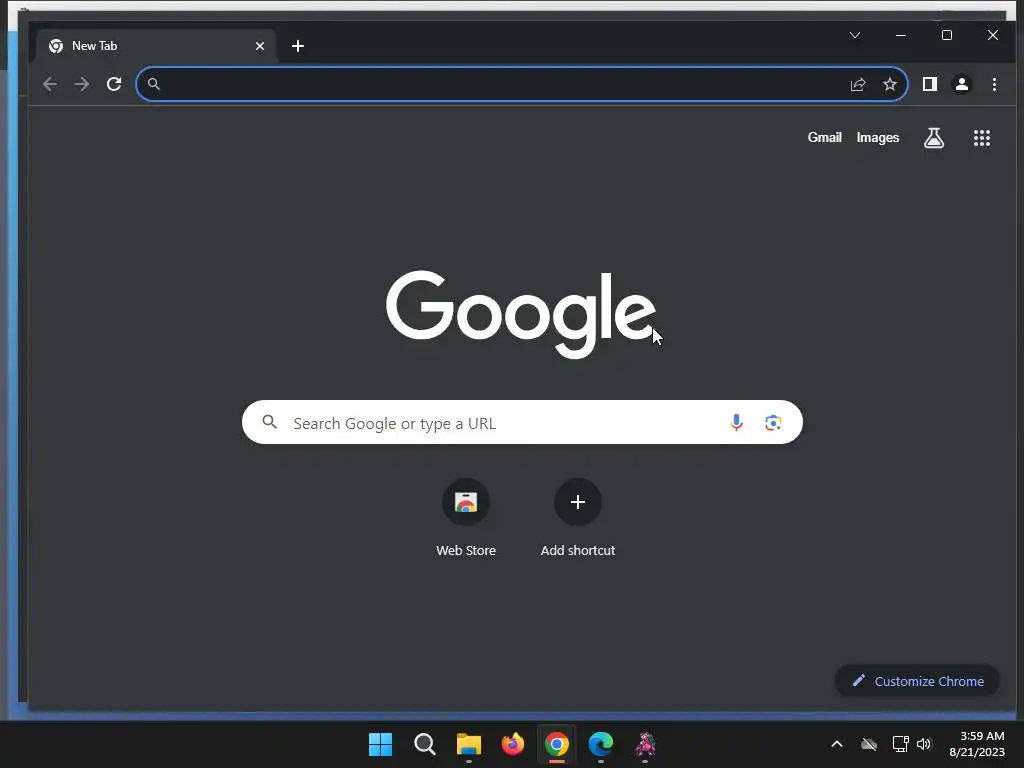The image size is (1024, 768).
Task: Open the Chrome profile menu
Action: click(961, 84)
